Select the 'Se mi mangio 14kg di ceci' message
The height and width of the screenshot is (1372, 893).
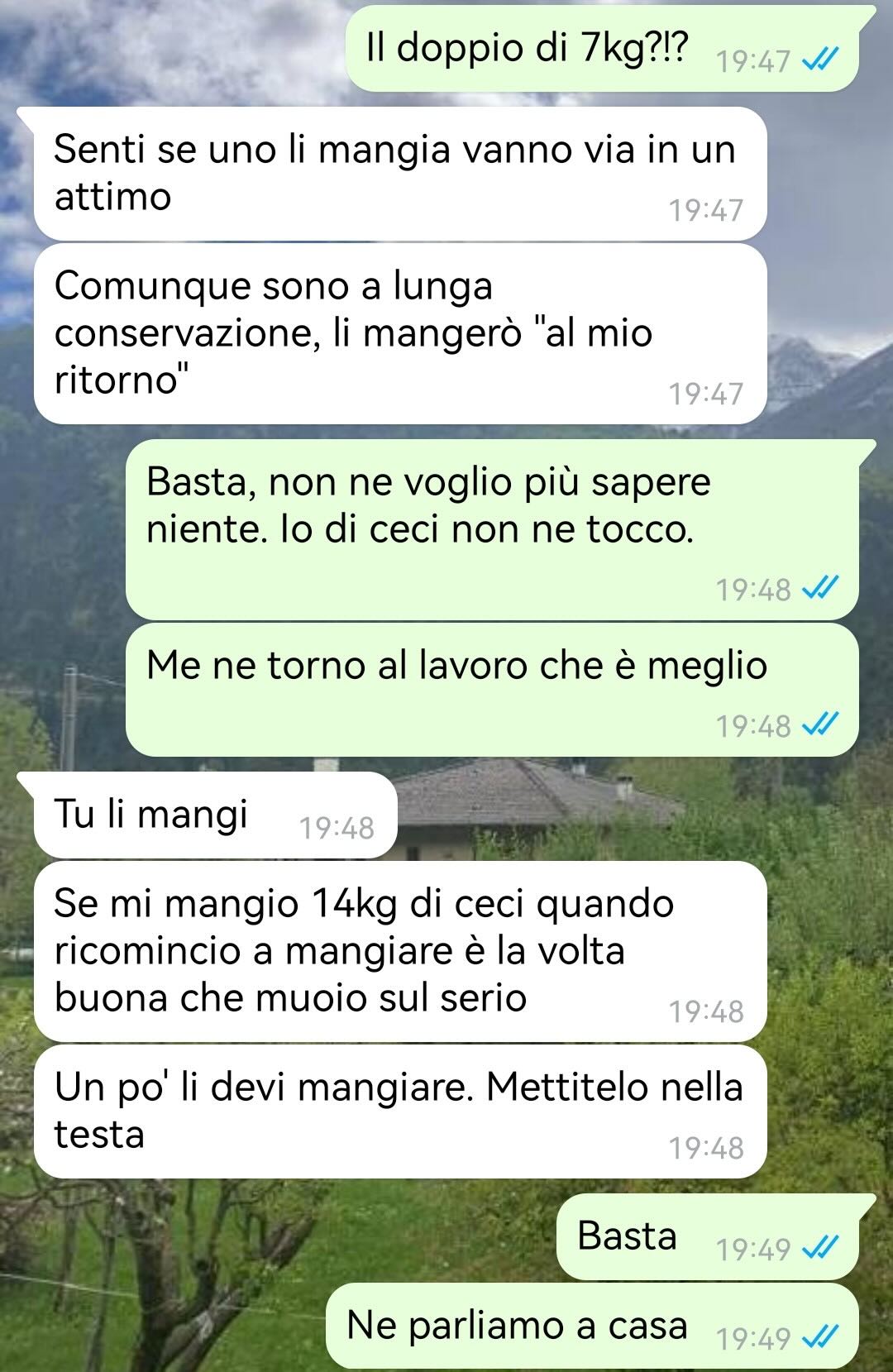click(x=400, y=951)
